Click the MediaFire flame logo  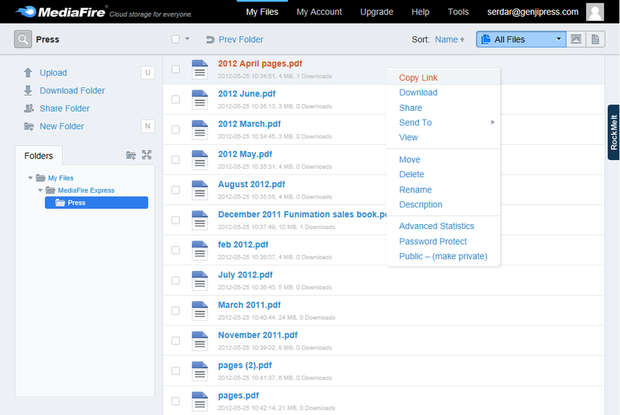coord(26,12)
